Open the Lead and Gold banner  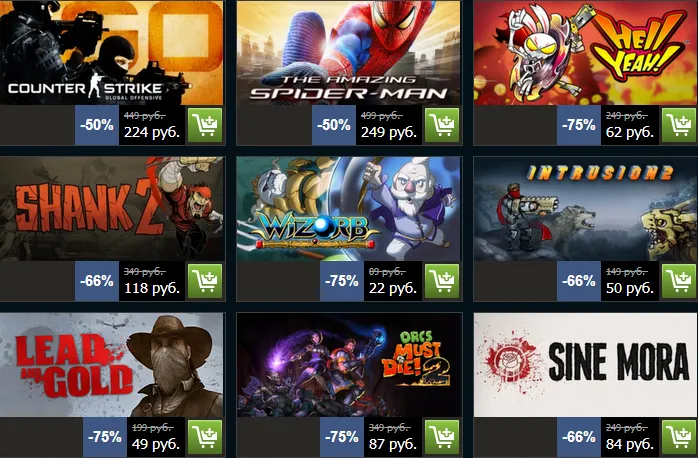pos(111,365)
